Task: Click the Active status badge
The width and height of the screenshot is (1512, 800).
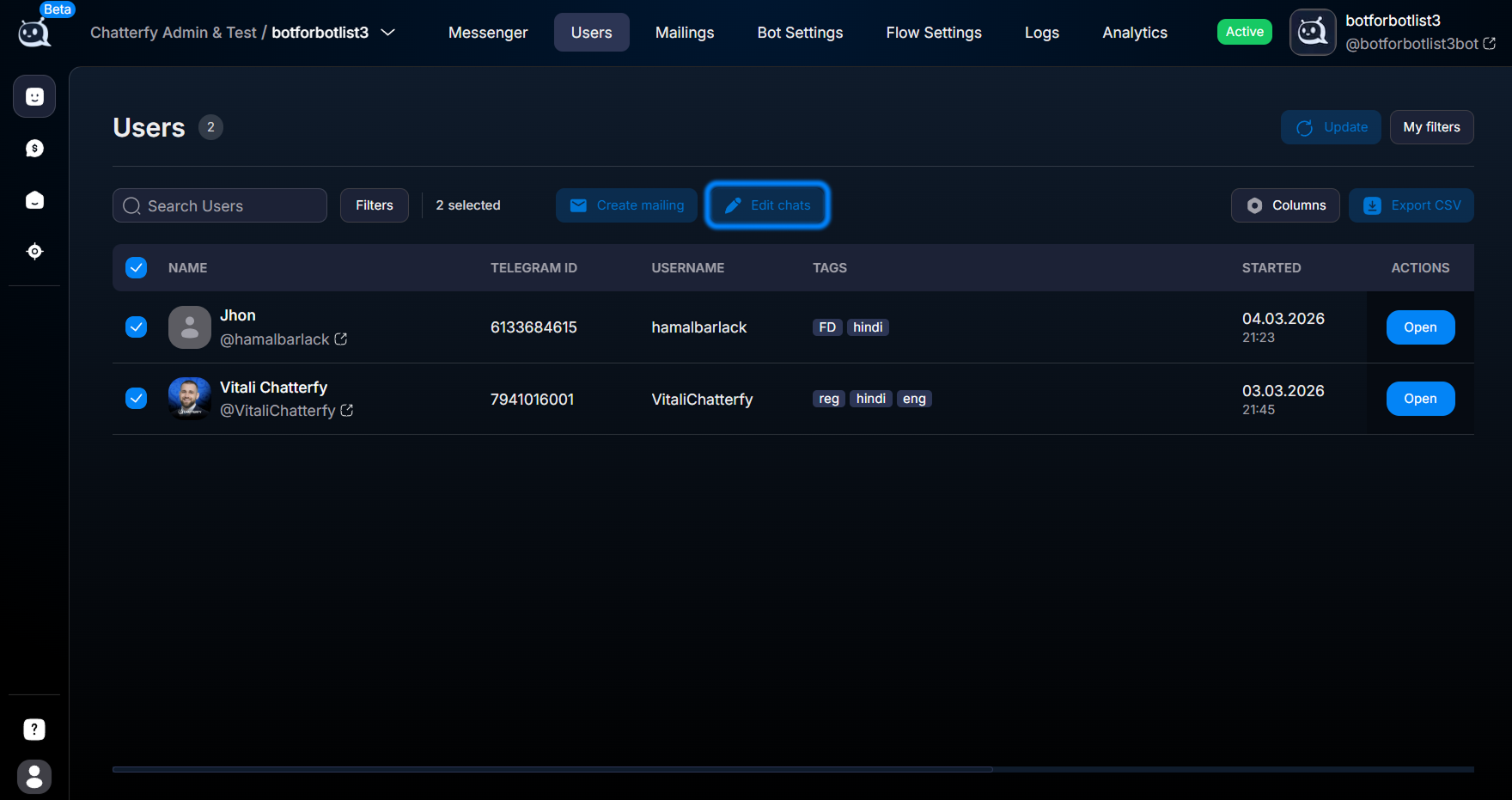Action: [1245, 32]
